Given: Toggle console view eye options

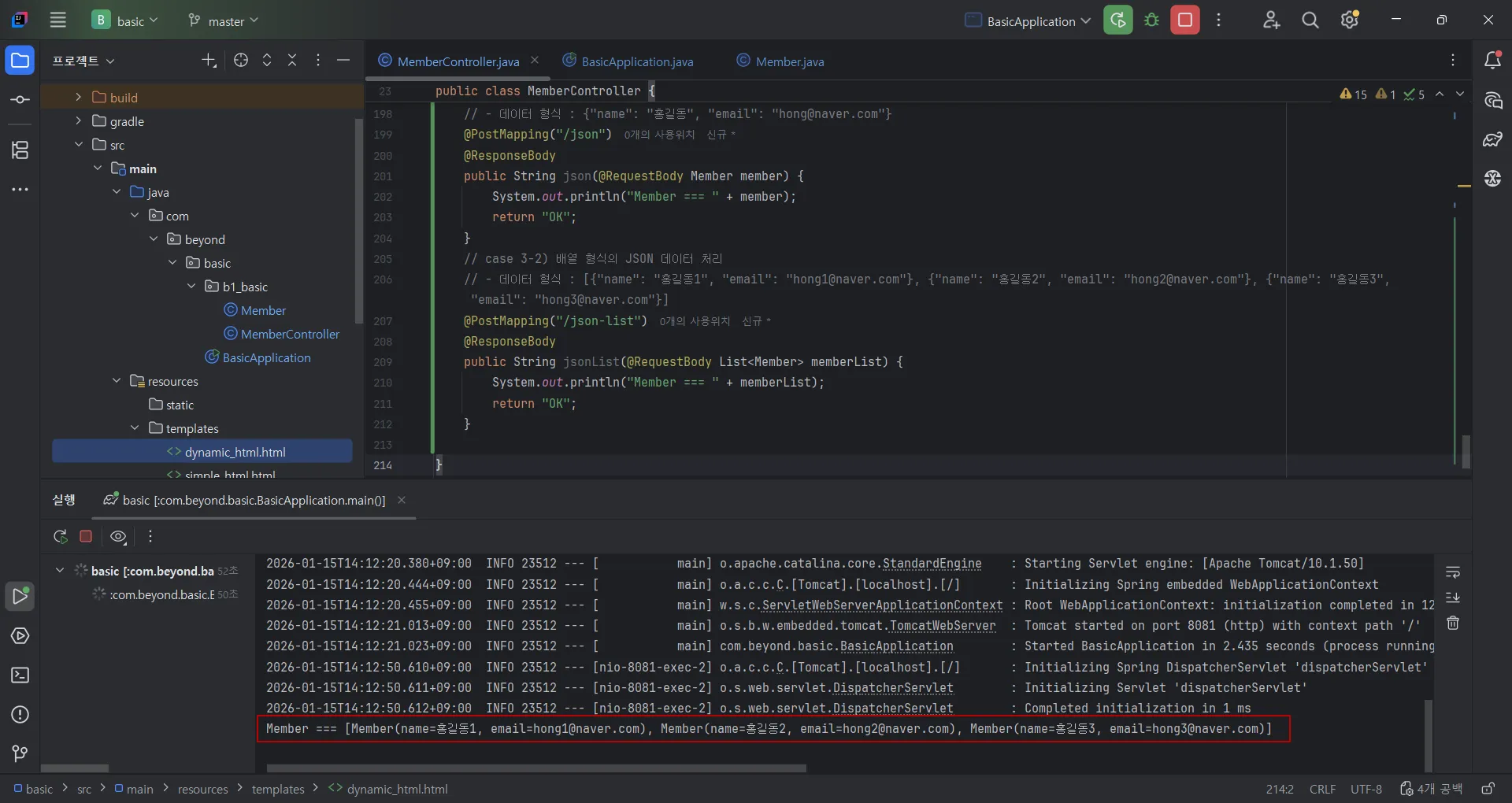Looking at the screenshot, I should tap(118, 537).
